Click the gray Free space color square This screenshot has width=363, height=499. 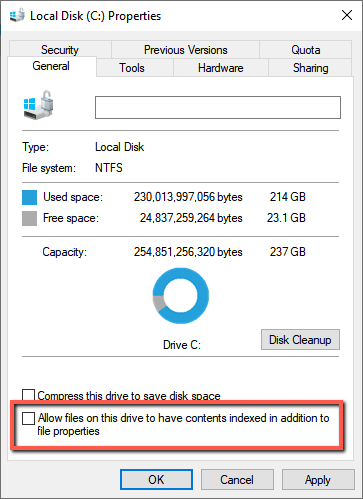(x=29, y=218)
